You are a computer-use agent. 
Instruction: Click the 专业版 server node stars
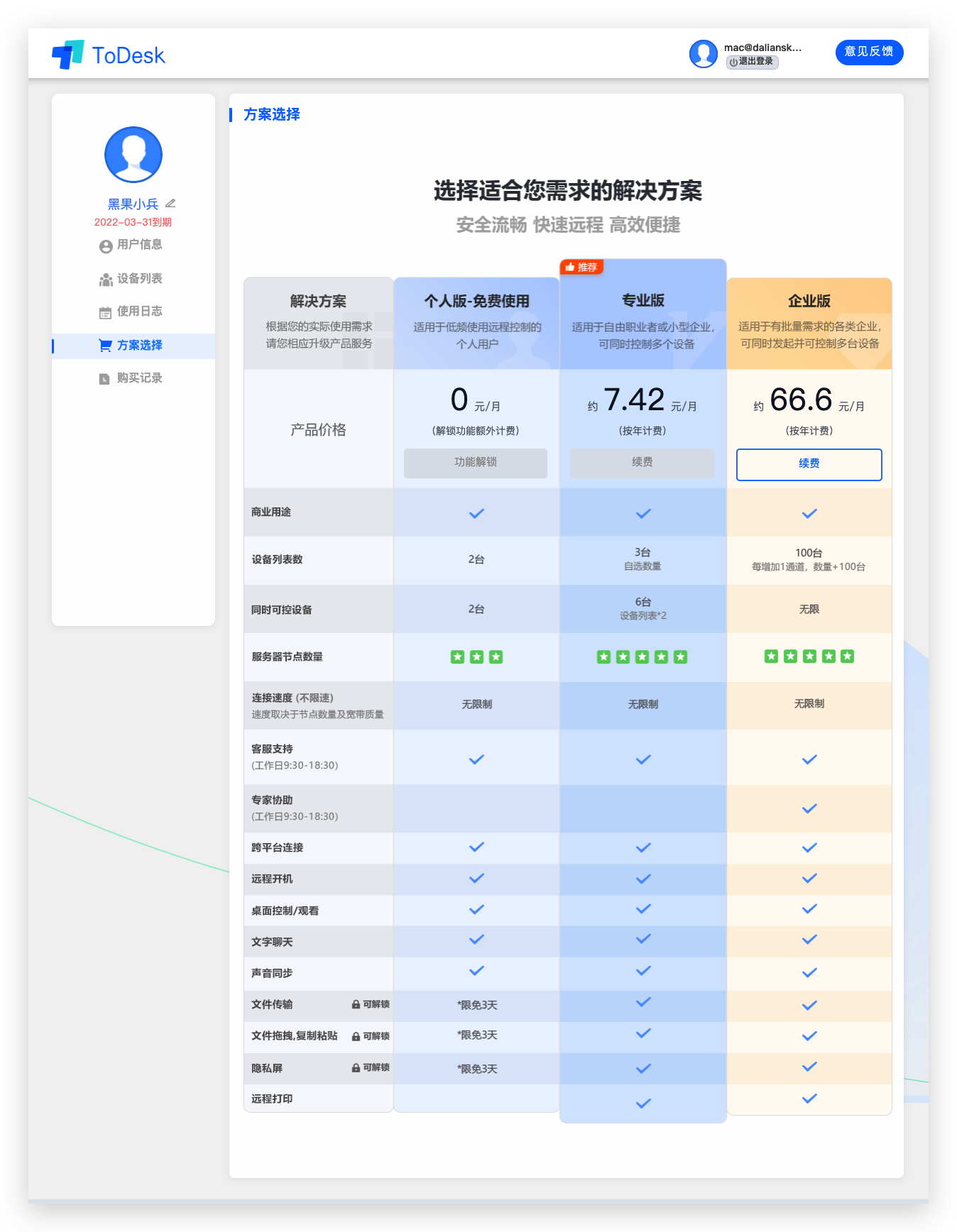tap(642, 657)
